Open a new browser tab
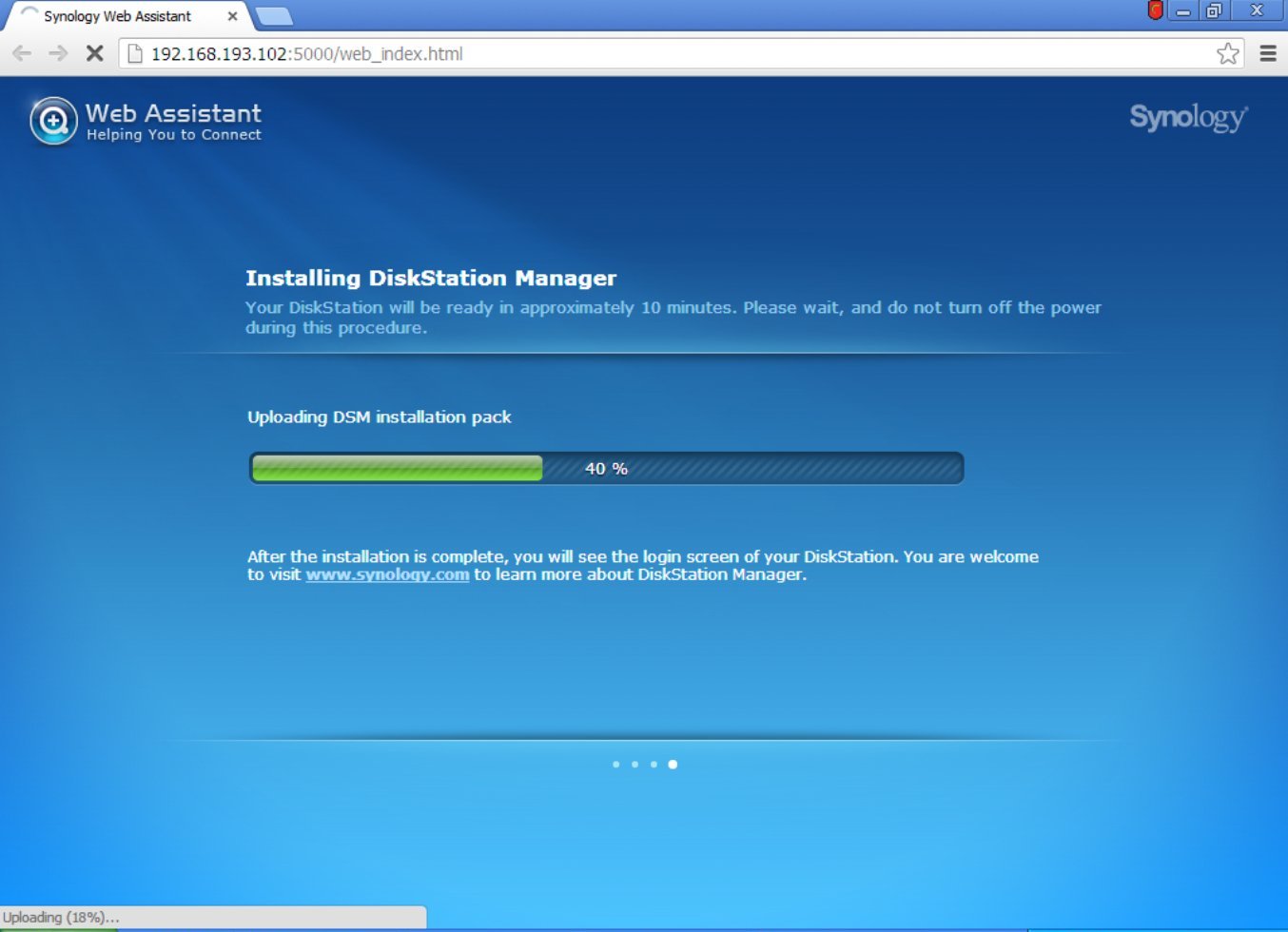The height and width of the screenshot is (932, 1288). pos(274,16)
